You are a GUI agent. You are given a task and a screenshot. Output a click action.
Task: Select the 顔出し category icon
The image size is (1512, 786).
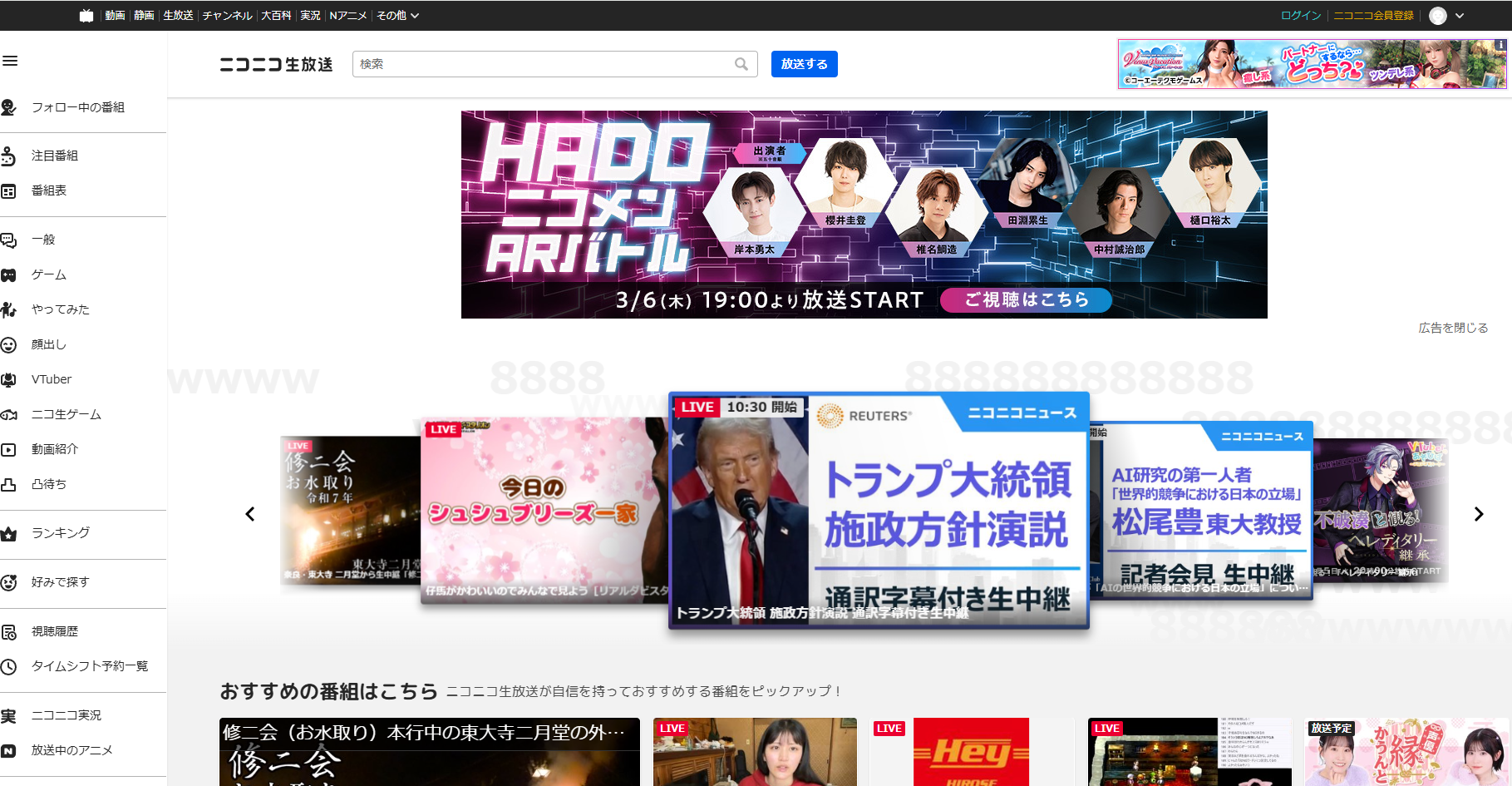[x=10, y=344]
